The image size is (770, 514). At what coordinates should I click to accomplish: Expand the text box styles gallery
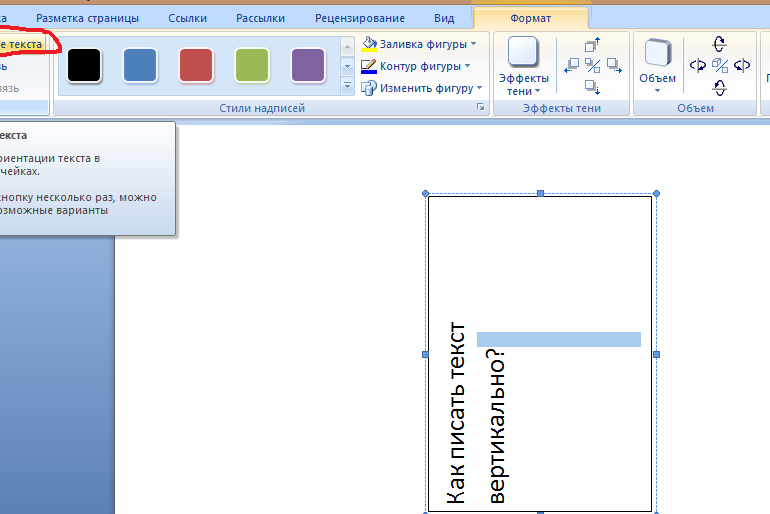tap(348, 87)
